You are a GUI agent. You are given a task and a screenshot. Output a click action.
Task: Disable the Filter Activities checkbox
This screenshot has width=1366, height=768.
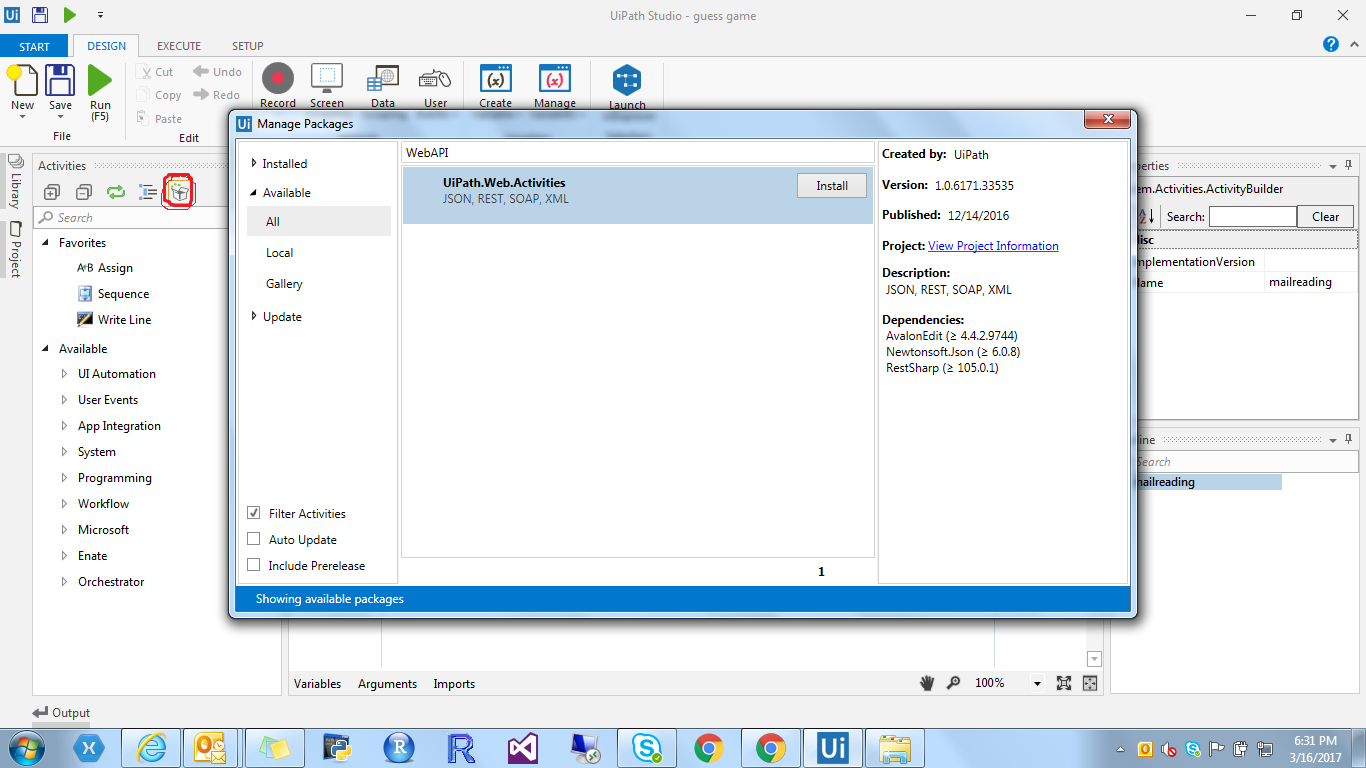tap(253, 513)
